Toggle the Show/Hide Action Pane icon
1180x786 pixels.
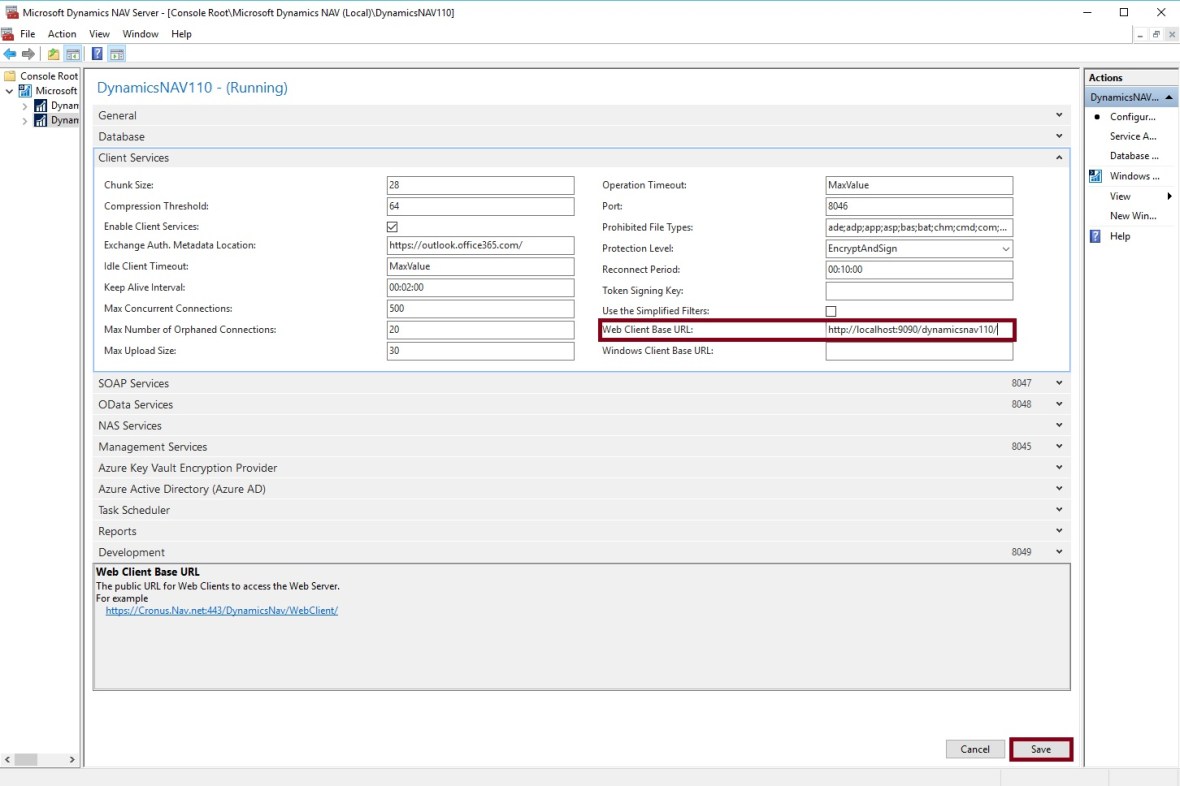click(117, 54)
